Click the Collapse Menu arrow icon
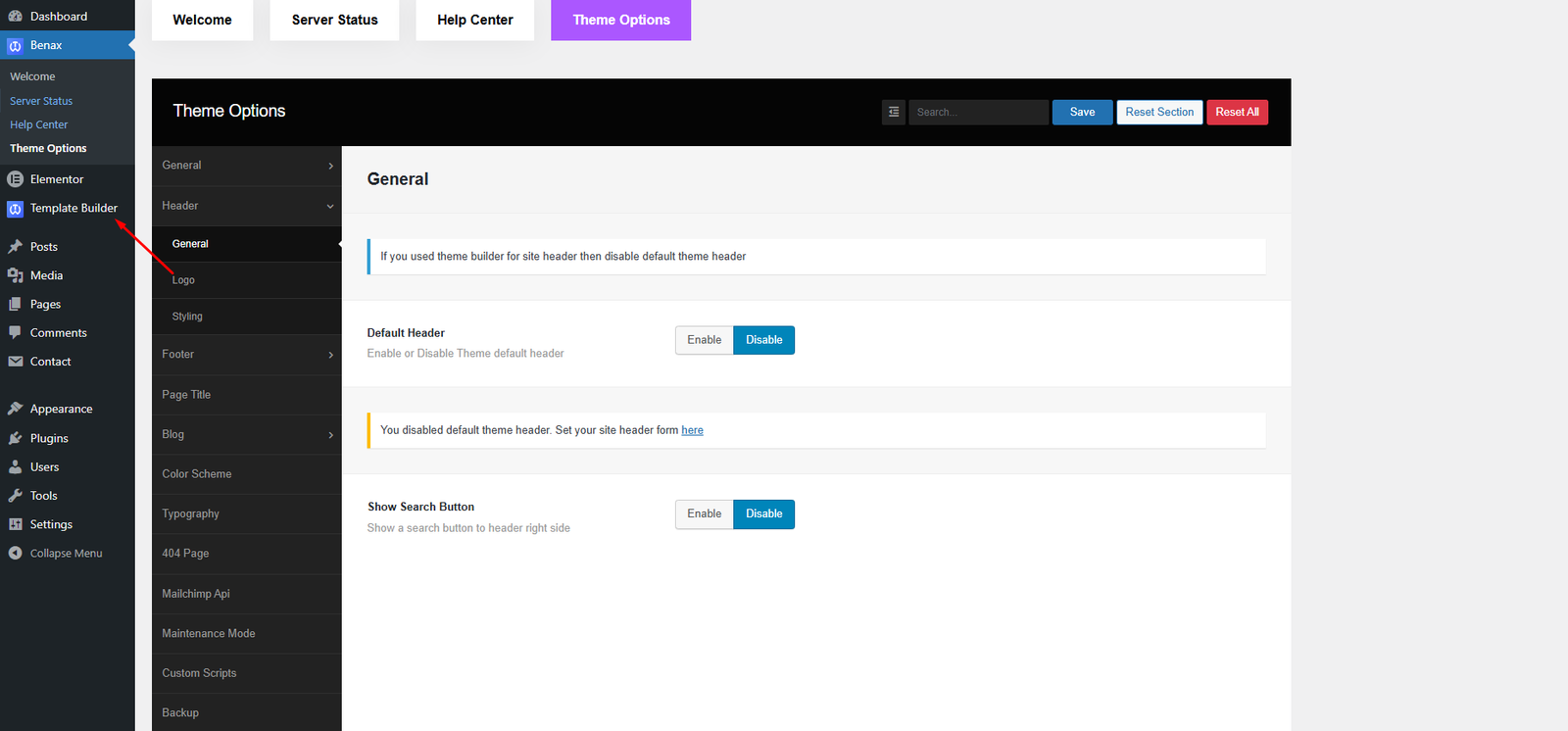 (x=15, y=554)
